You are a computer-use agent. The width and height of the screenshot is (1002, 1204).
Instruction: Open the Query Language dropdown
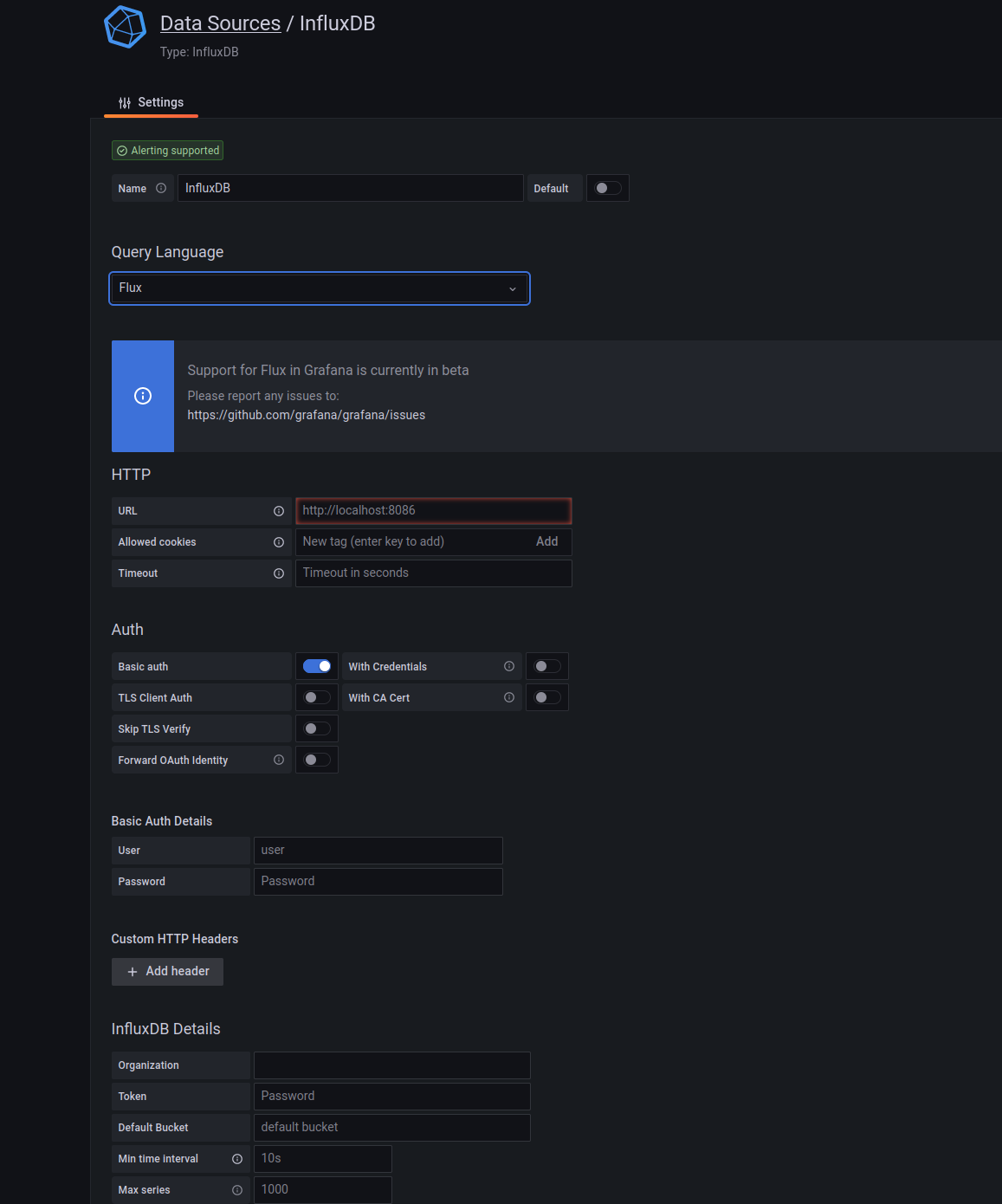[x=319, y=288]
